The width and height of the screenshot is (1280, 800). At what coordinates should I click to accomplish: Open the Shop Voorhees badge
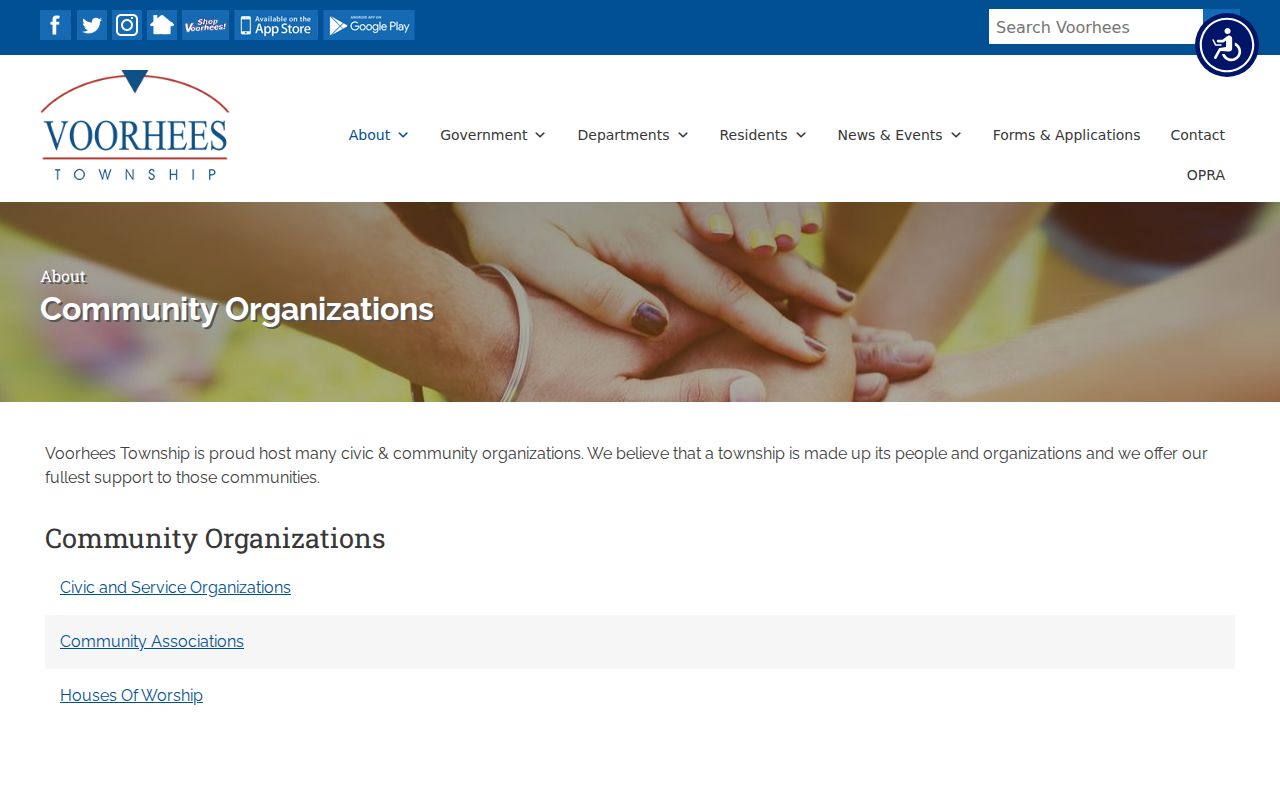(205, 25)
